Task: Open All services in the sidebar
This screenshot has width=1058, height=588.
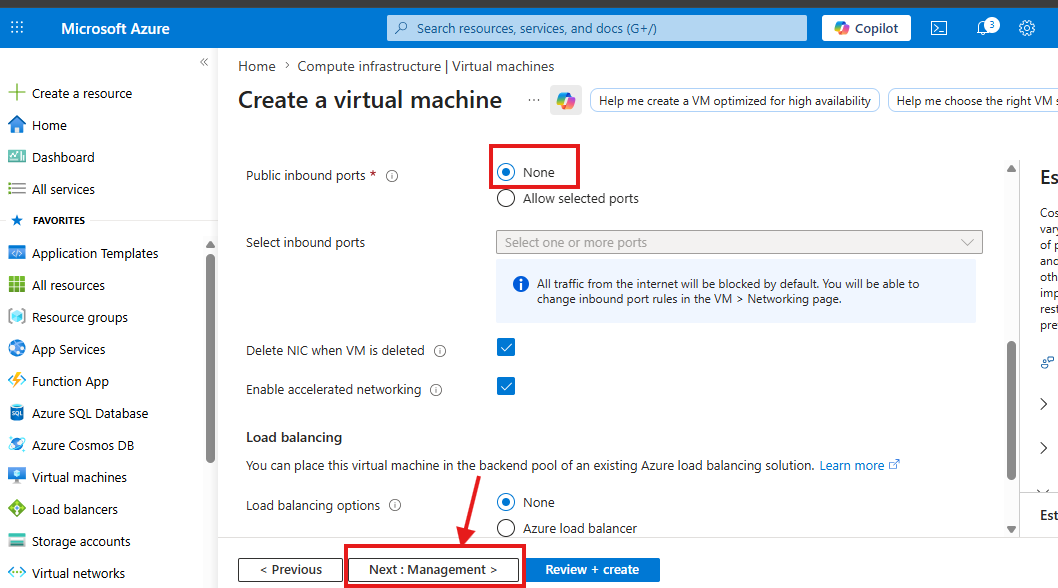Action: [63, 189]
